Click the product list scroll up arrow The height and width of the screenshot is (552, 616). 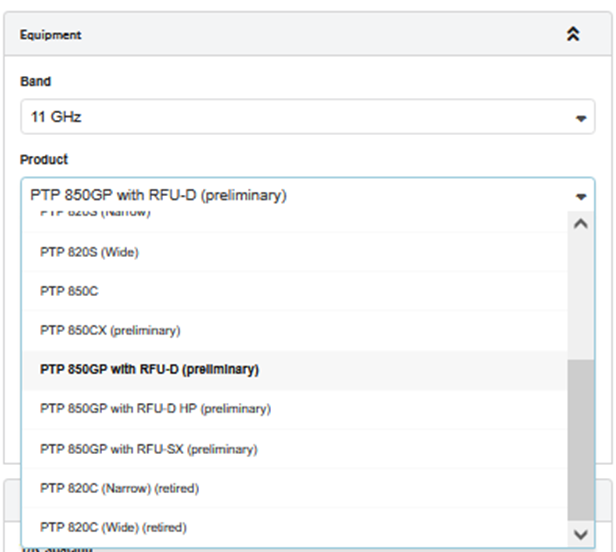click(x=580, y=224)
